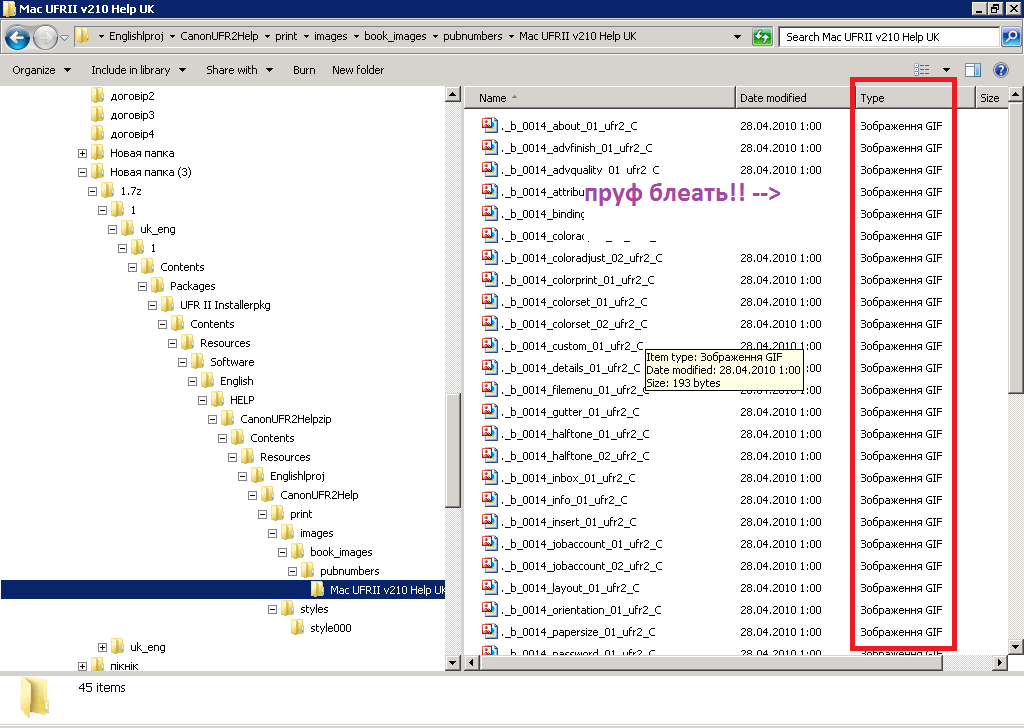Click the file icon of _b_0014_halftone_01_ufr2_C
This screenshot has width=1024, height=728.
489,433
